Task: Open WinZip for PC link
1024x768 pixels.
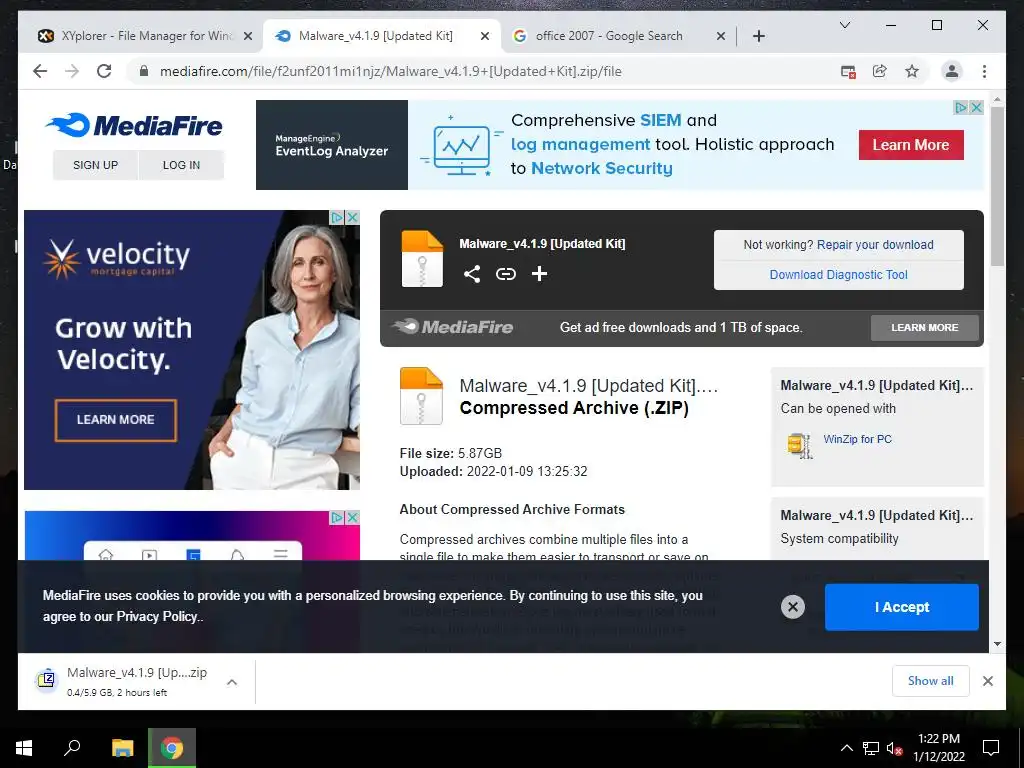Action: [857, 439]
